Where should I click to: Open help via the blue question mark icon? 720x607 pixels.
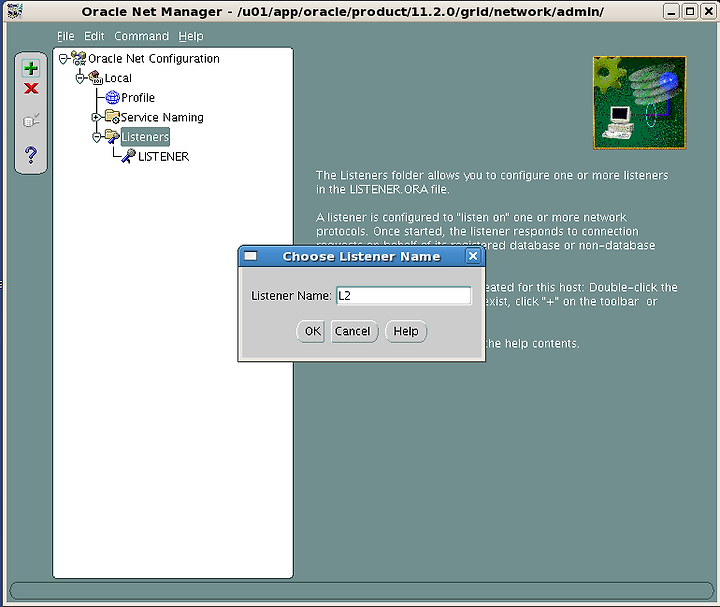(x=31, y=155)
